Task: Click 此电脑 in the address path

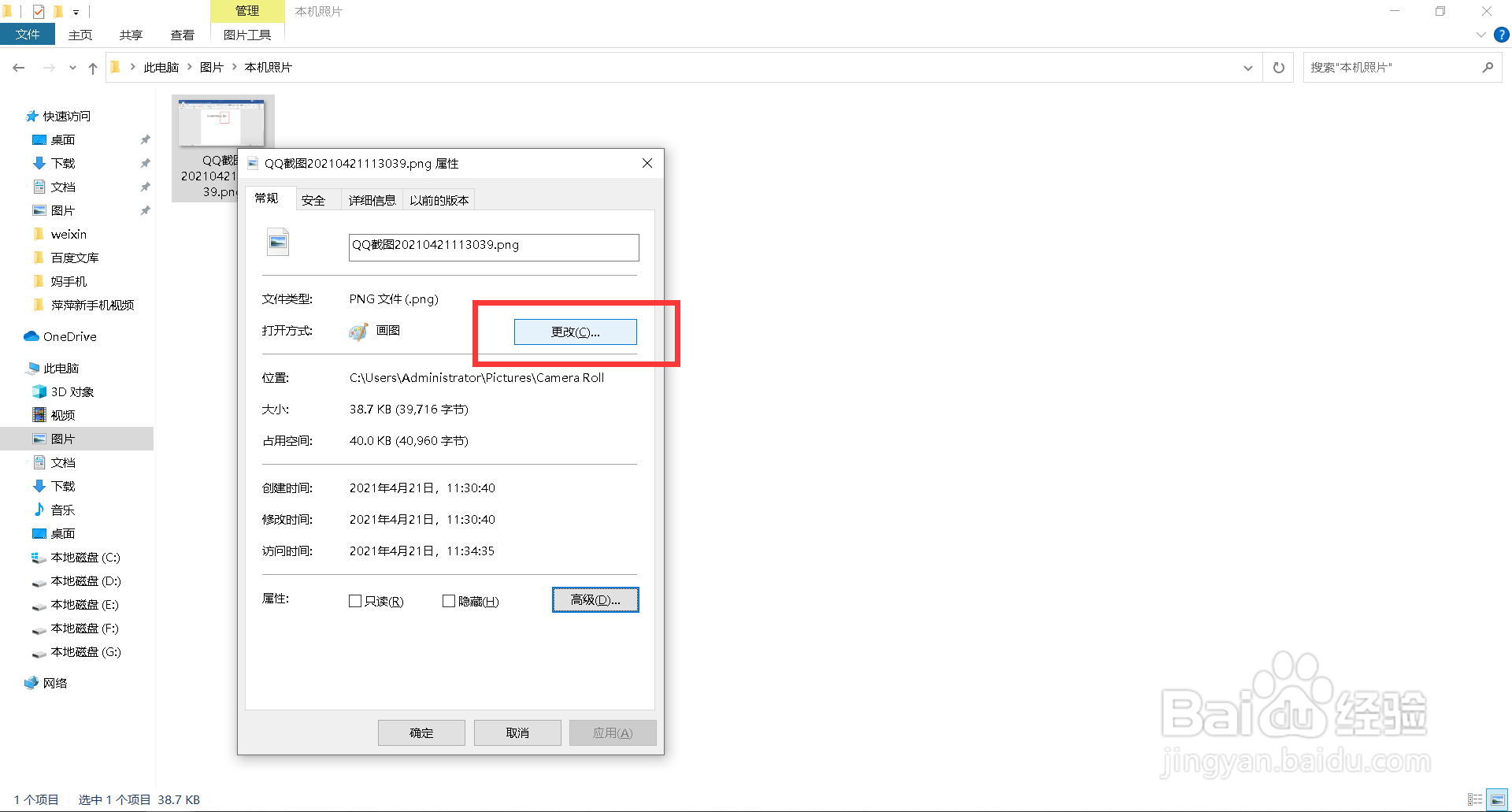Action: pos(161,68)
